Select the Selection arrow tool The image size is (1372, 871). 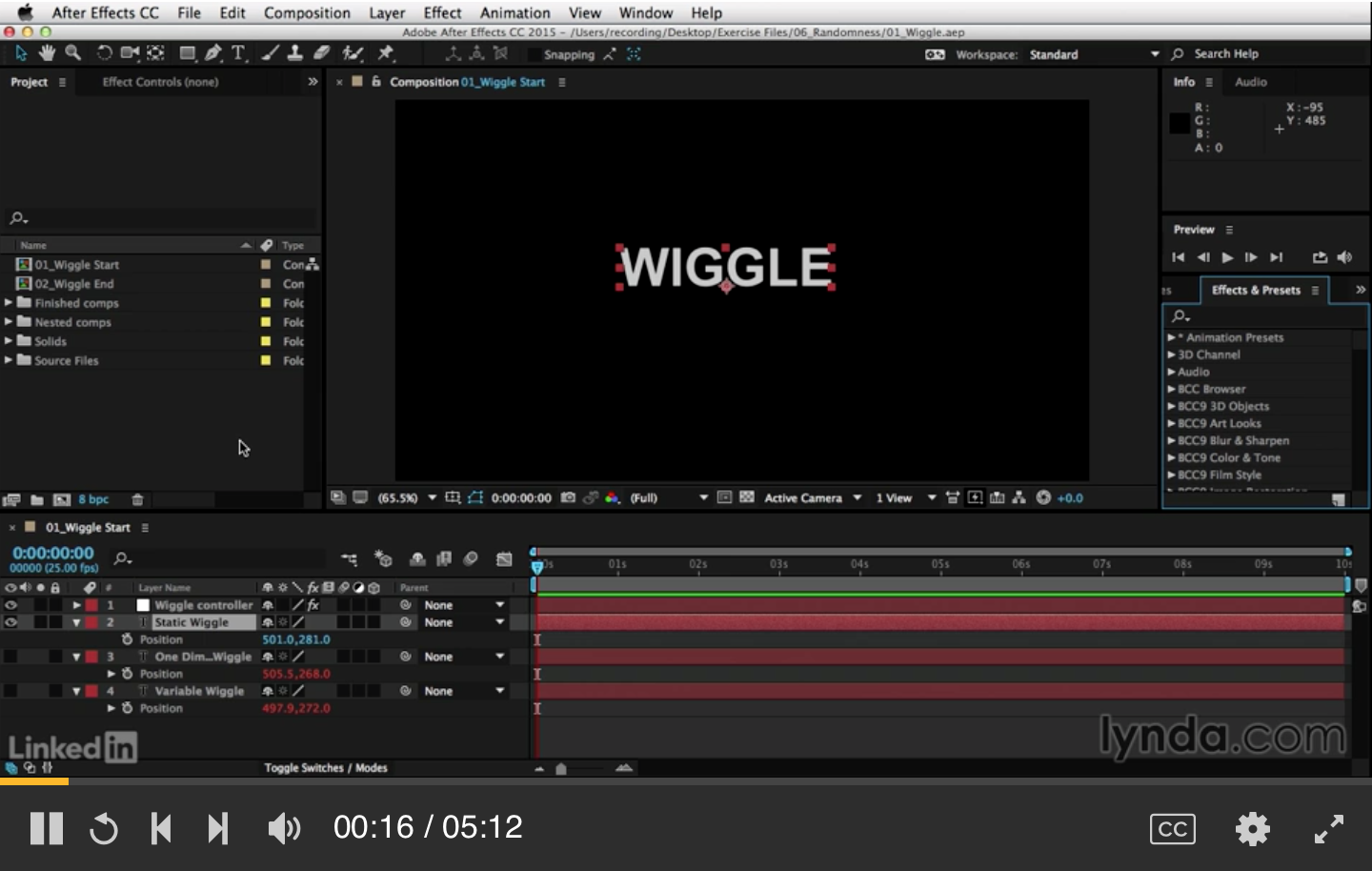click(x=21, y=53)
